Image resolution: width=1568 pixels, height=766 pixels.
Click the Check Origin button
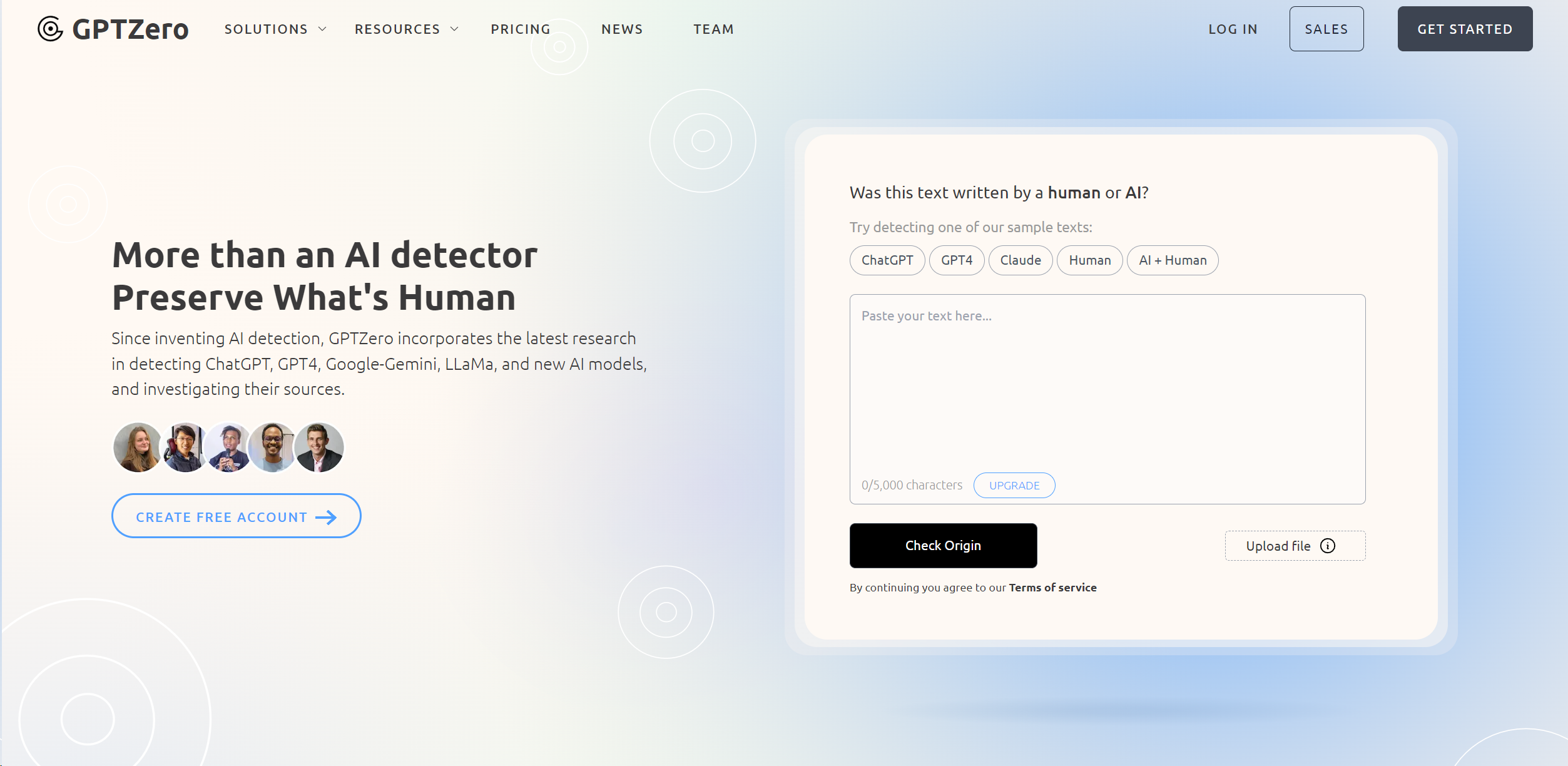943,545
